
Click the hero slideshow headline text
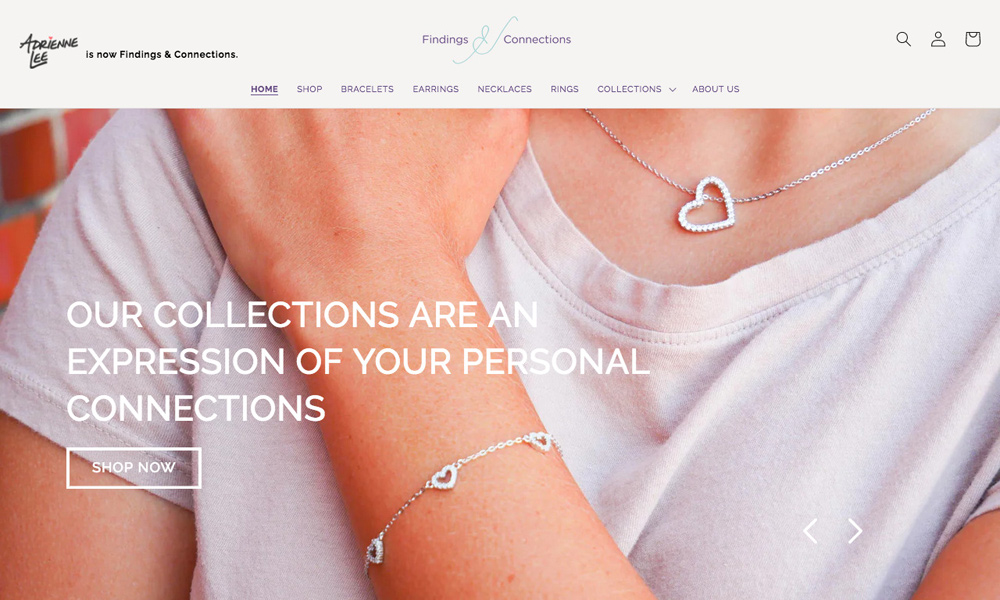coord(358,362)
